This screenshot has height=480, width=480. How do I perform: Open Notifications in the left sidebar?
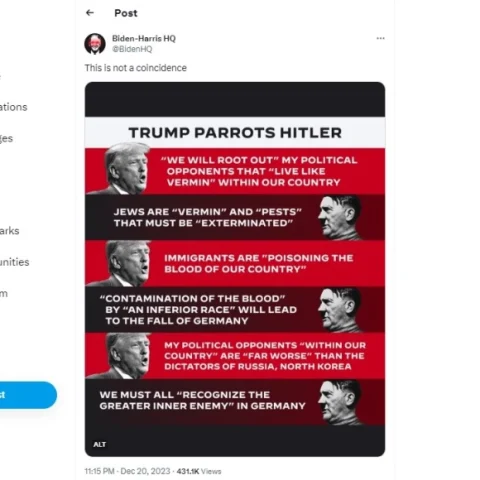click(x=13, y=107)
